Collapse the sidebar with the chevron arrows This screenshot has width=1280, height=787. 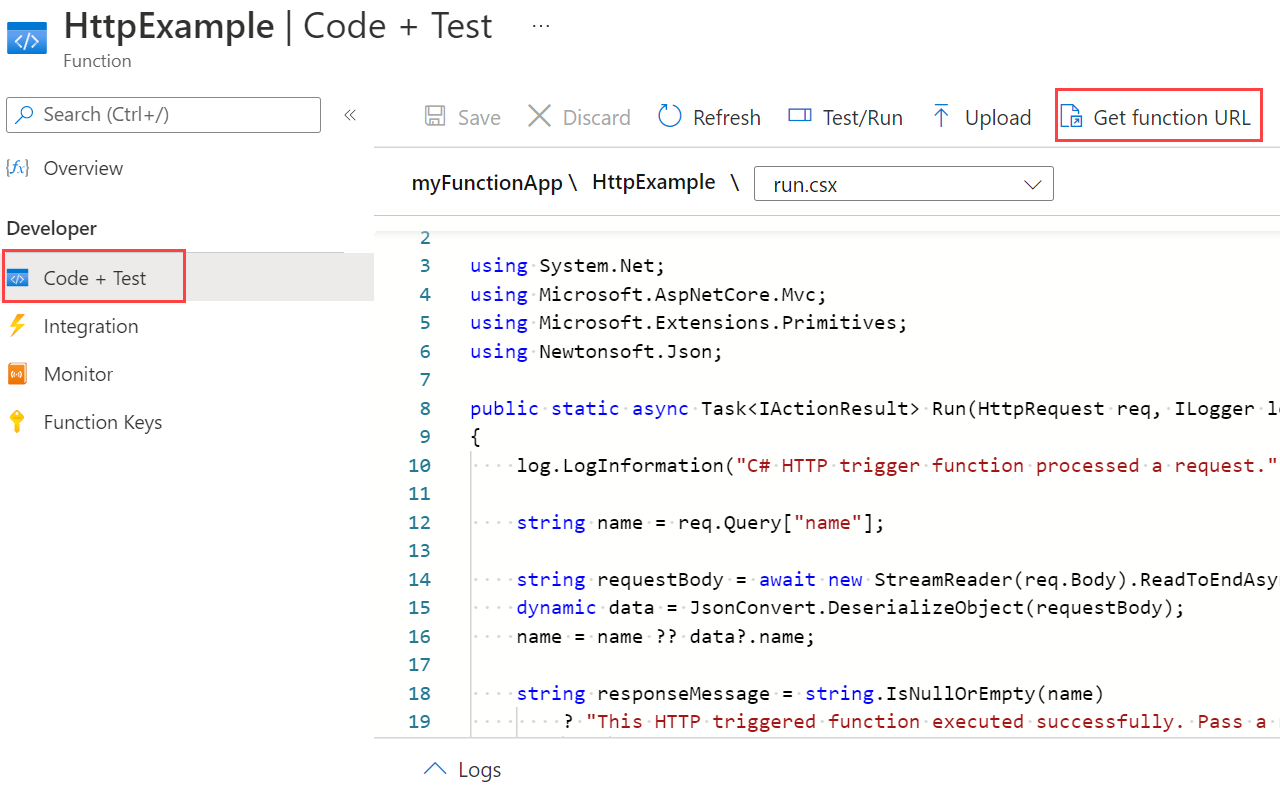tap(350, 114)
